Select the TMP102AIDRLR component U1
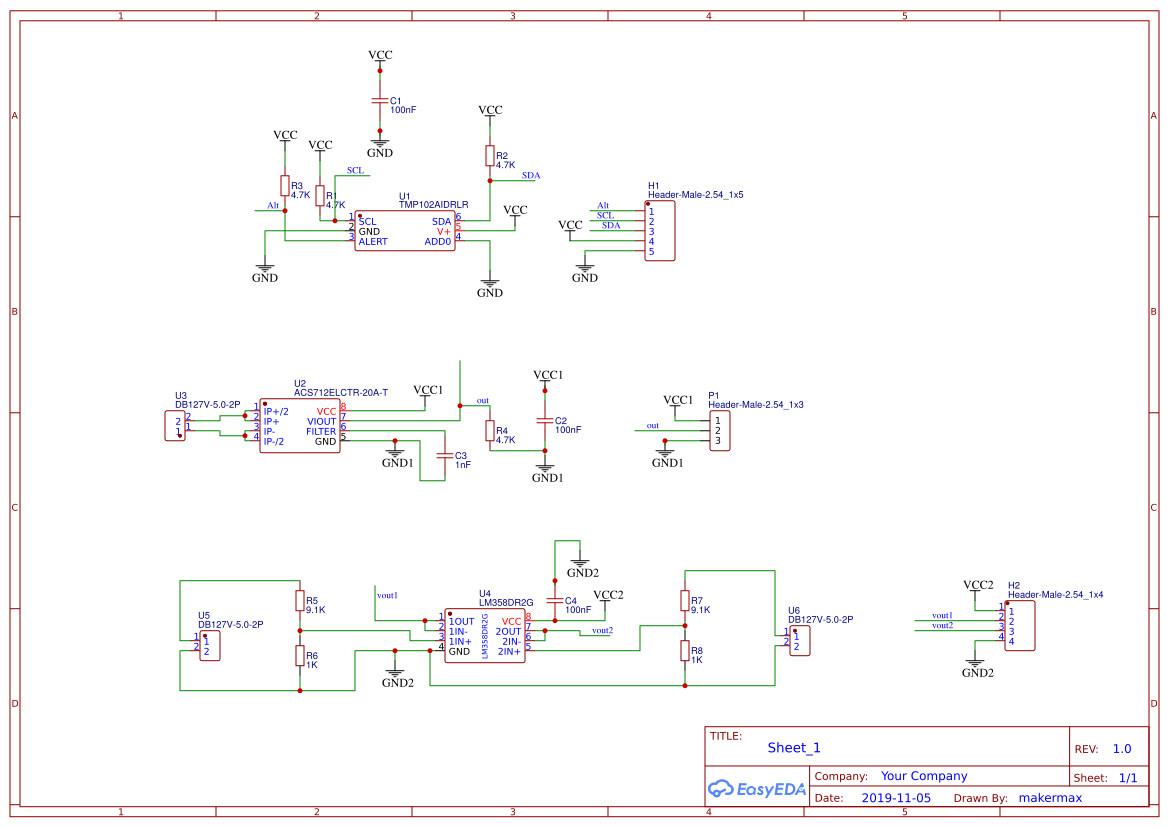1169x827 pixels. 404,230
